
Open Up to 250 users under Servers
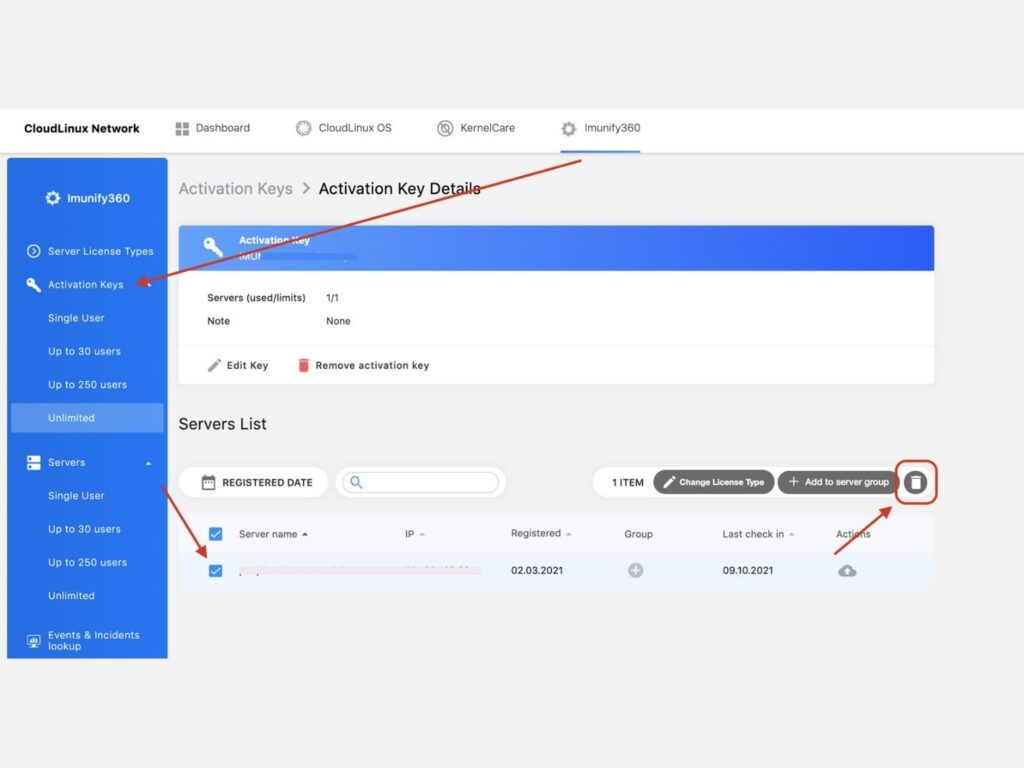tap(88, 562)
